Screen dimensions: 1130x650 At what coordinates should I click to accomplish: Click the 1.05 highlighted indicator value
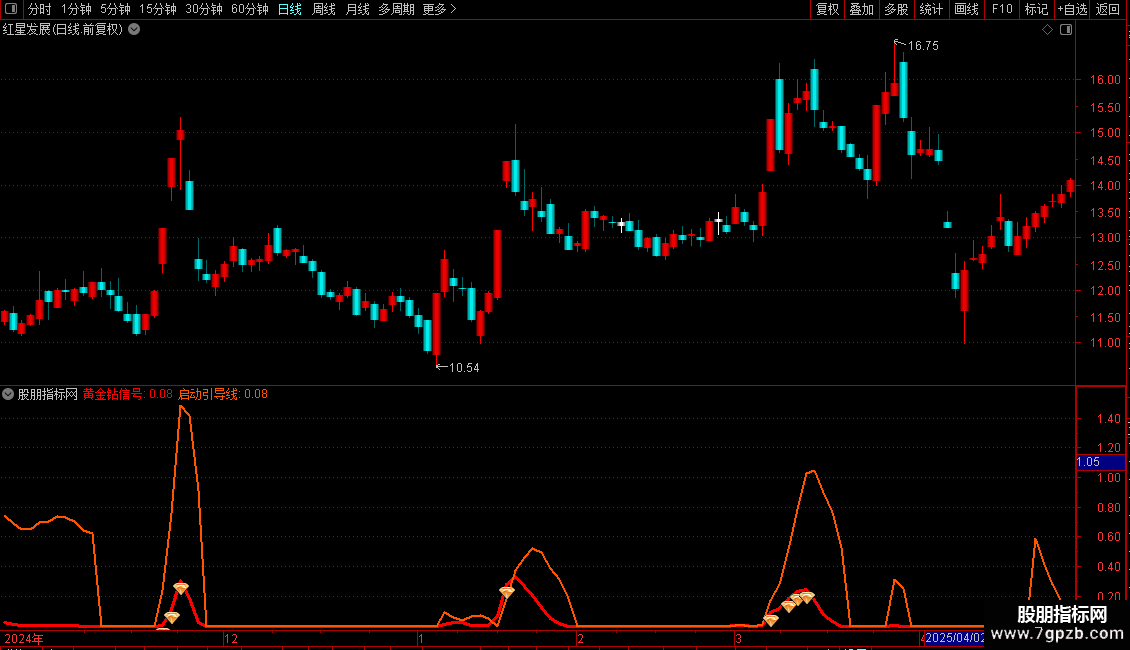click(1100, 462)
